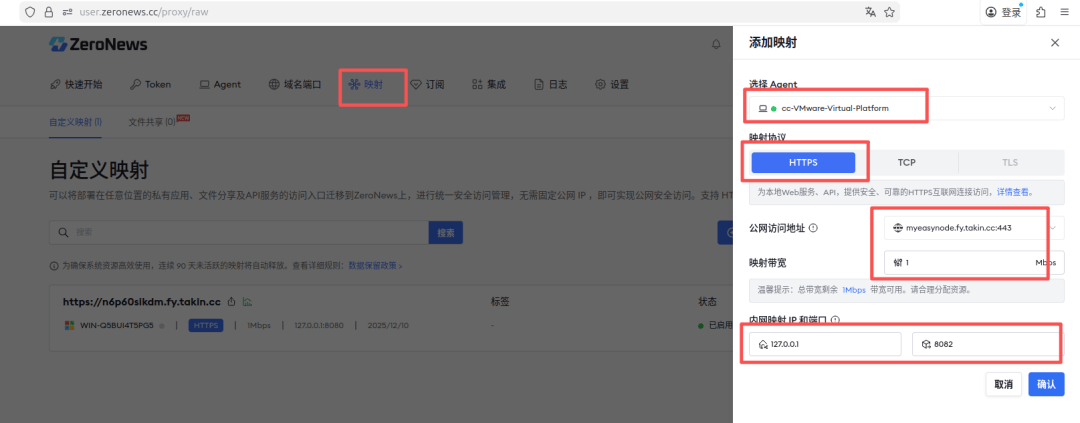
Task: Select the TCP protocol option
Action: (906, 163)
